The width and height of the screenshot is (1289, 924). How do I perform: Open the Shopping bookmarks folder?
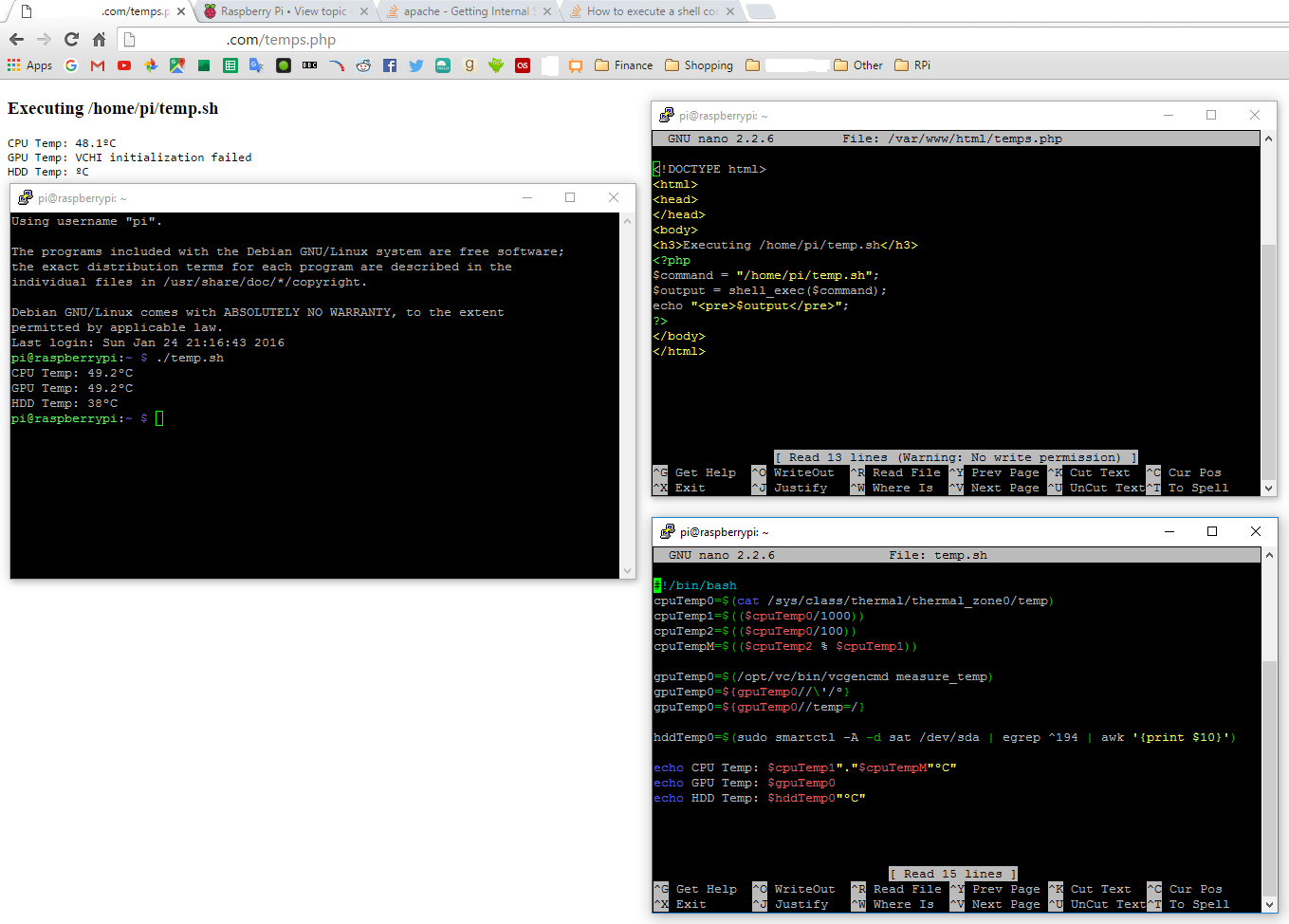click(699, 65)
